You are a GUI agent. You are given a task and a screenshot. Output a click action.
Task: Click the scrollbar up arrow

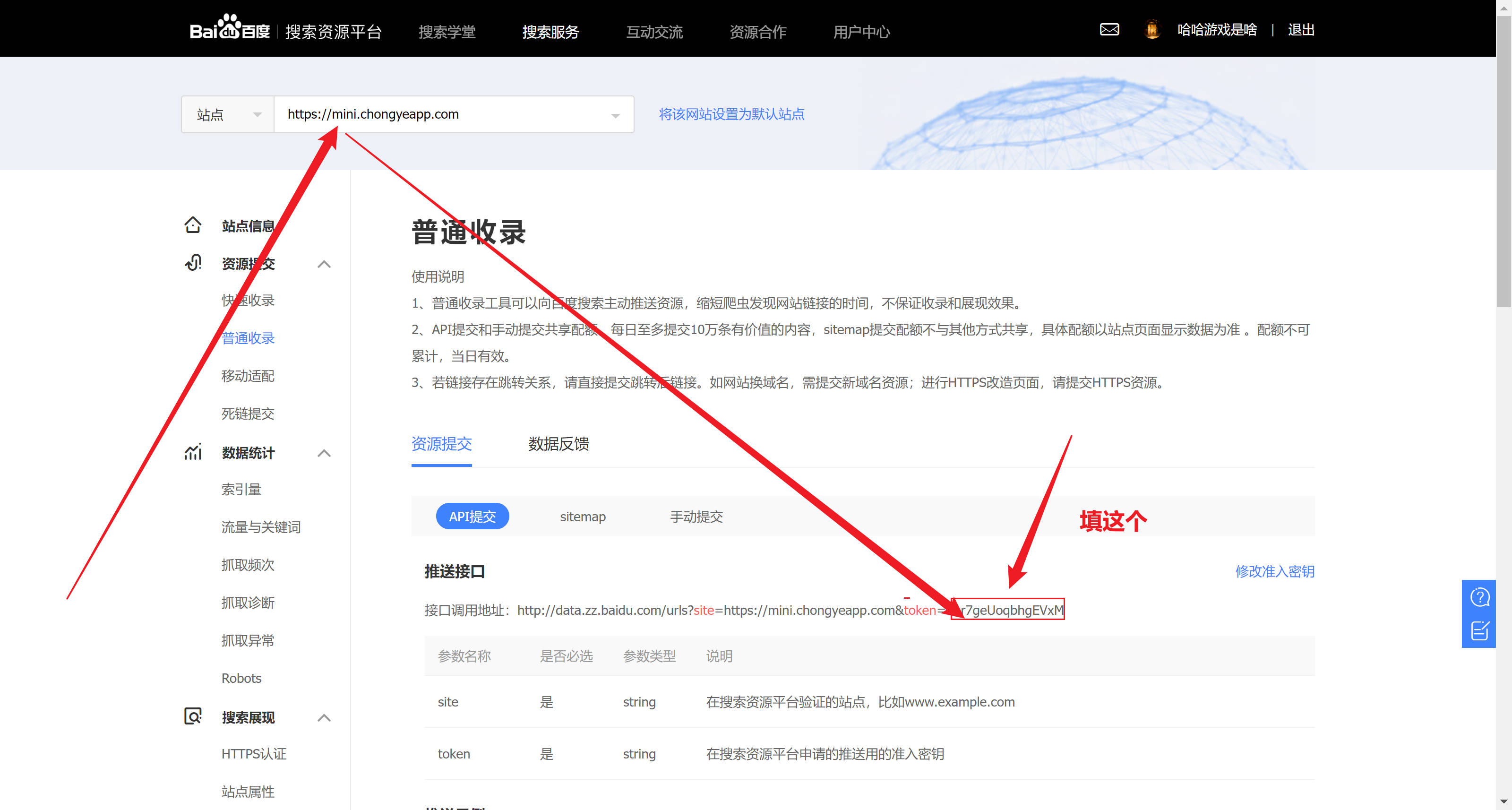(x=1504, y=7)
